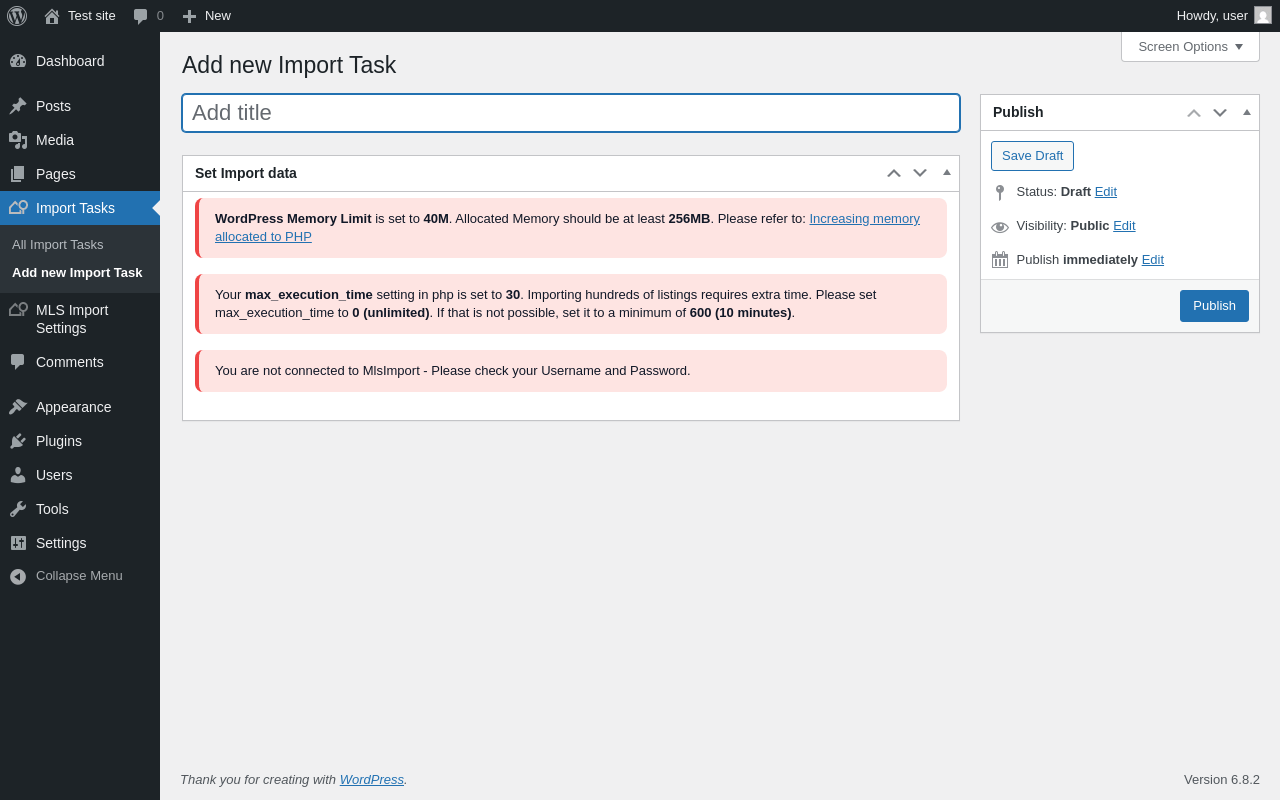Open the Media library icon
1280x800 pixels.
[x=18, y=140]
